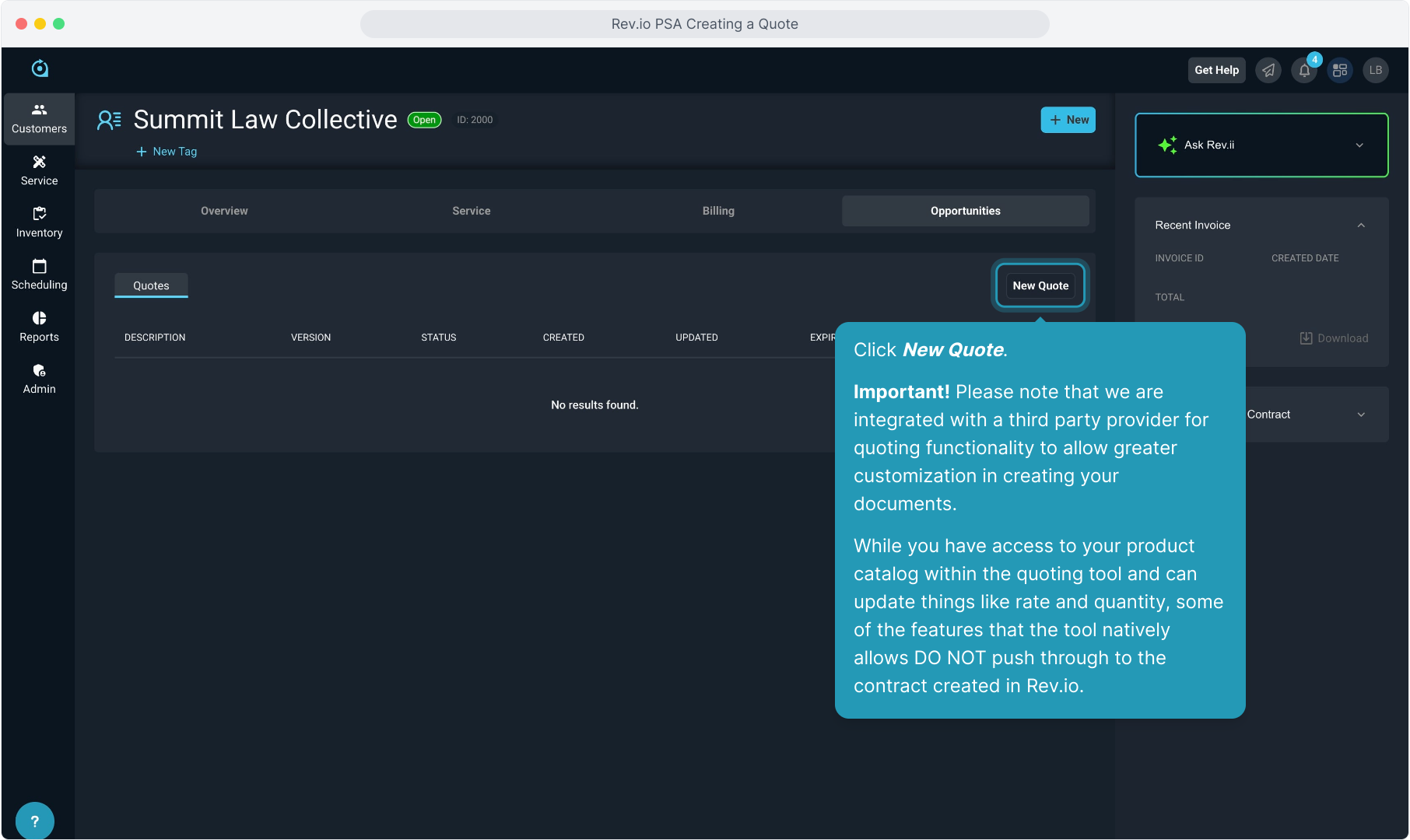Open notifications bell with 4 alerts
This screenshot has width=1410, height=840.
click(x=1305, y=70)
